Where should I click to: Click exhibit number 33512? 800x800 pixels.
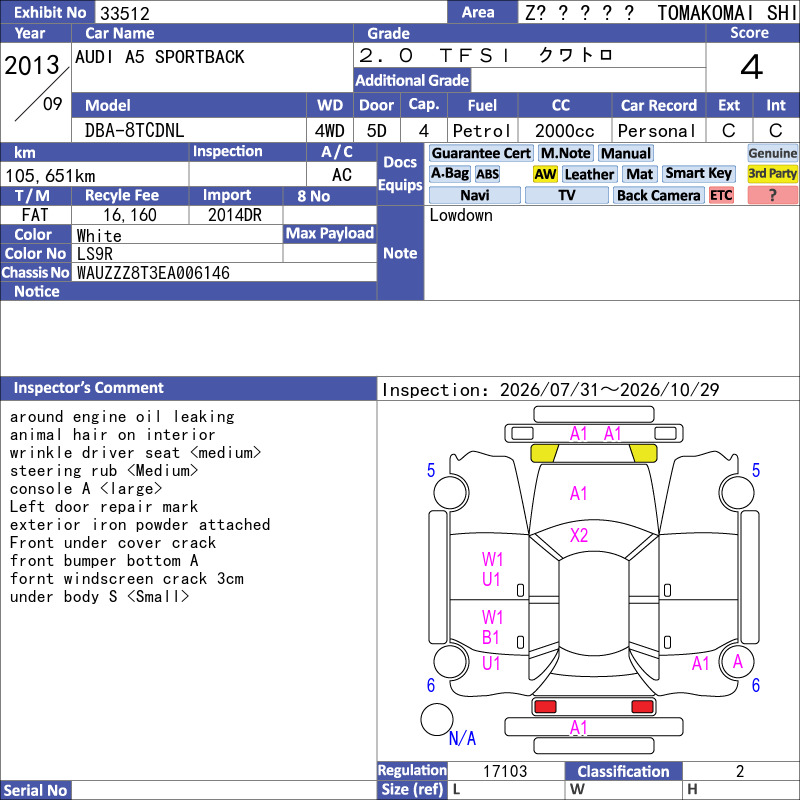(125, 14)
